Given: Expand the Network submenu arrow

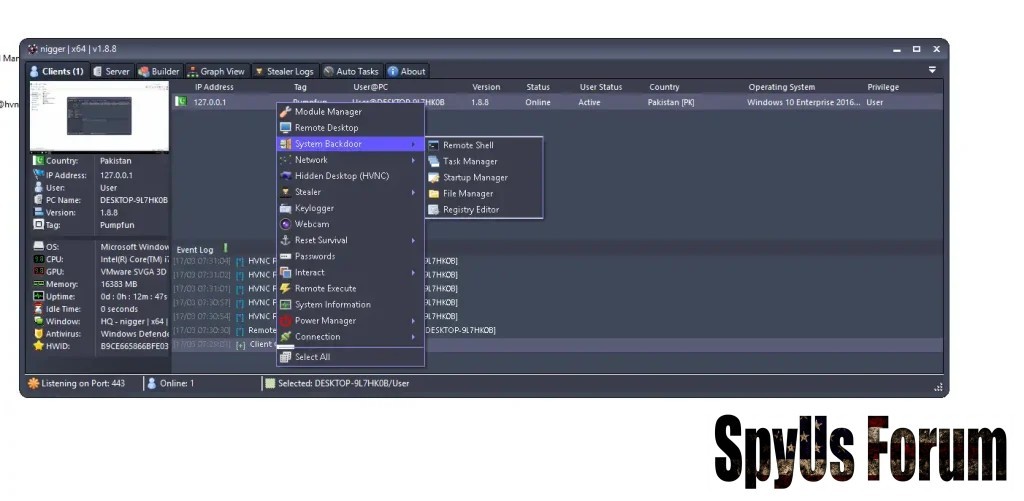Looking at the screenshot, I should tap(413, 160).
